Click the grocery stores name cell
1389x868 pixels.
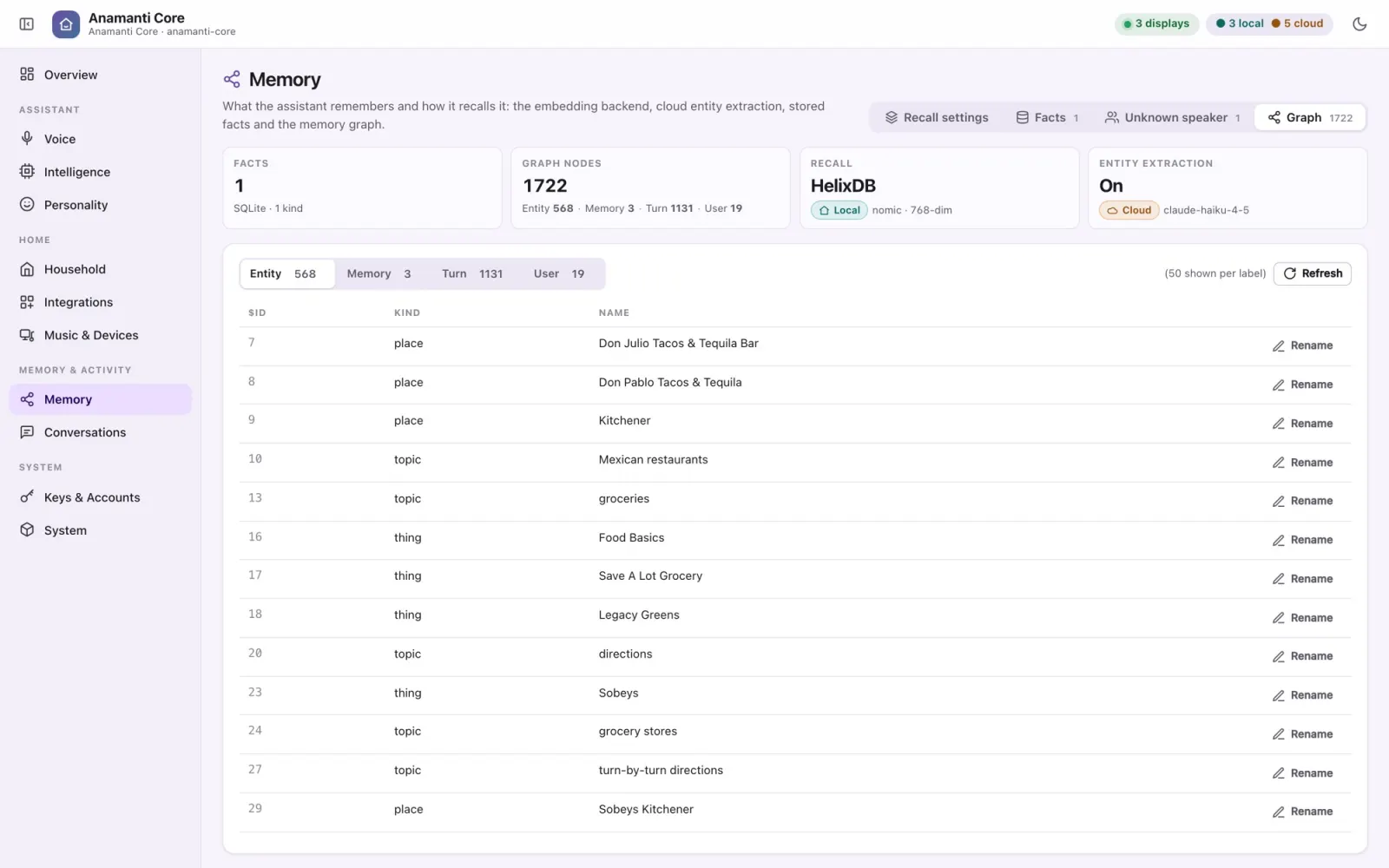coord(638,732)
